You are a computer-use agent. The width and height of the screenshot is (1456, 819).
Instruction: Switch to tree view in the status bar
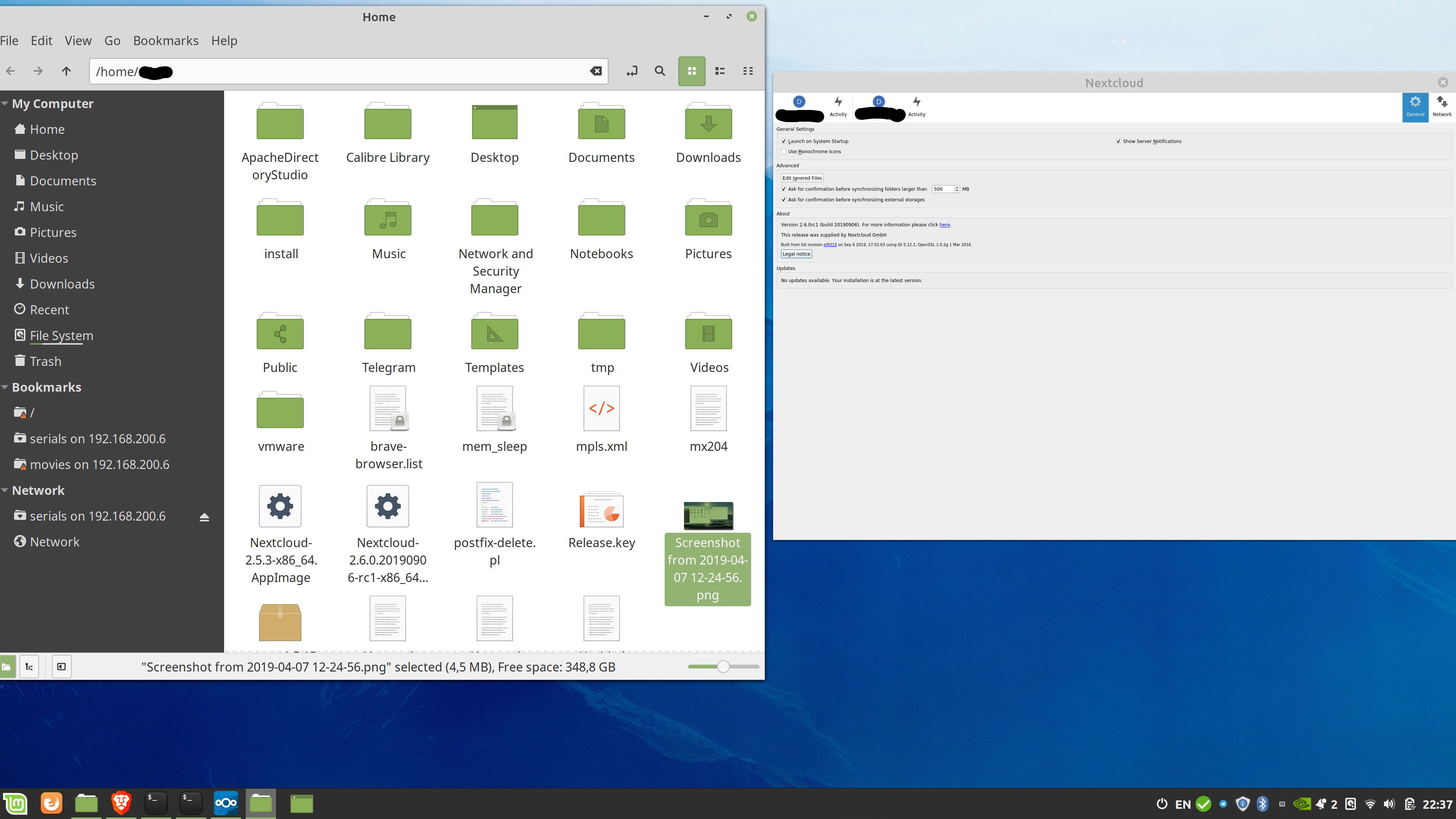[30, 667]
